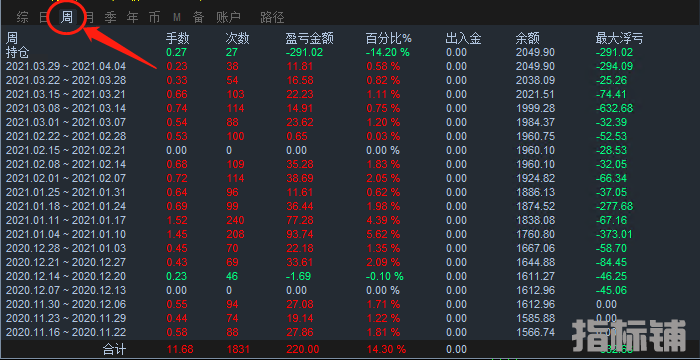Click the -632.68 max floating loss
Image resolution: width=700 pixels, height=360 pixels.
point(614,109)
